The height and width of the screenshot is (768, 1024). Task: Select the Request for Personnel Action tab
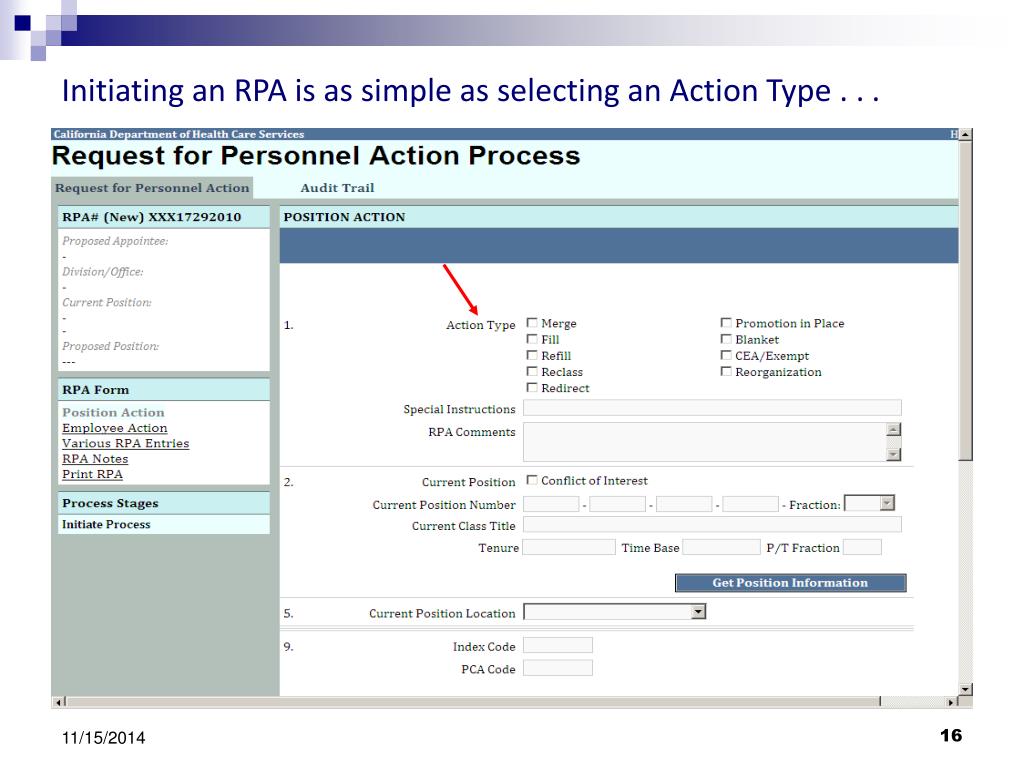(x=152, y=188)
